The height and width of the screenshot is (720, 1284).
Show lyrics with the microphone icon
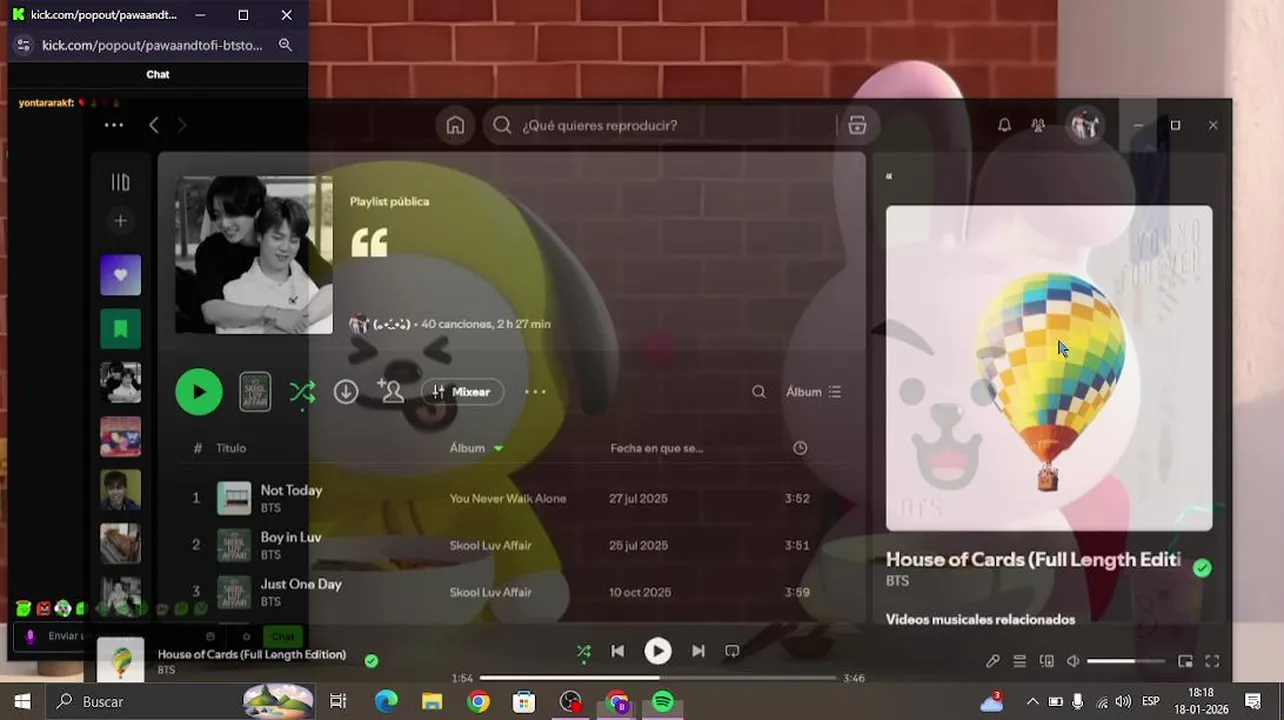(992, 661)
